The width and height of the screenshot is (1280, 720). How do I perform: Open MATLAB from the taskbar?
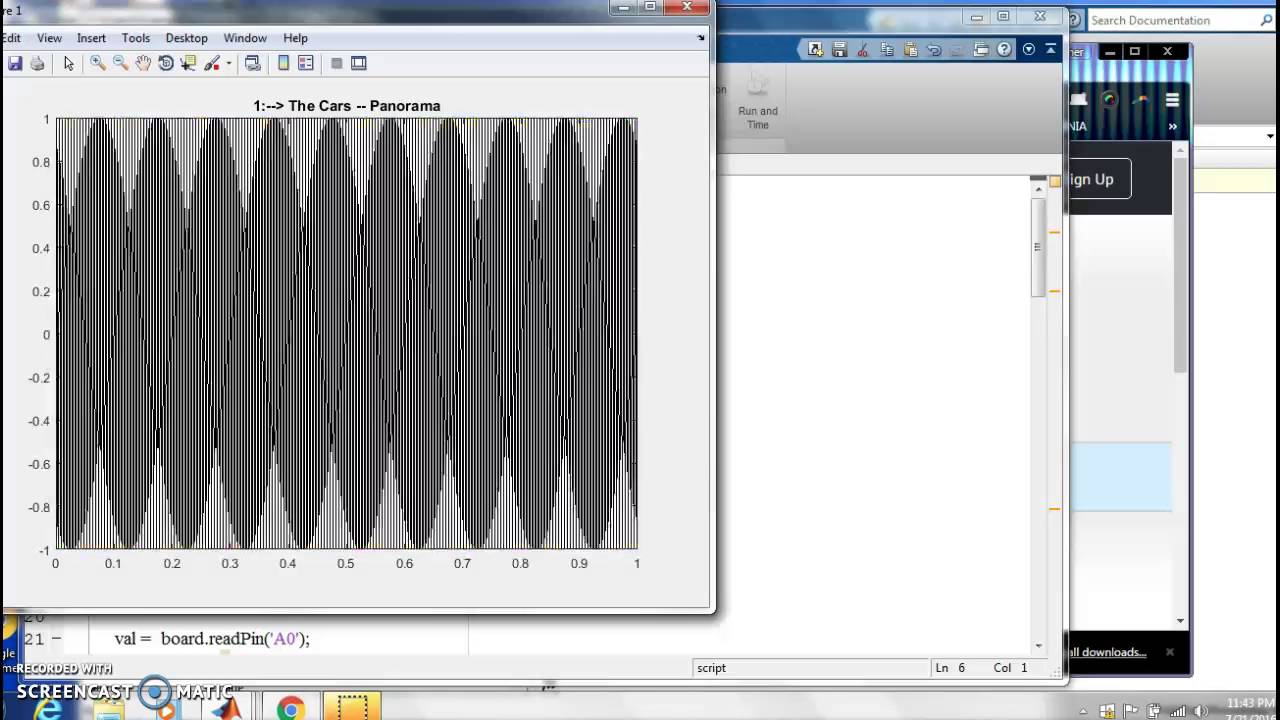[x=229, y=708]
